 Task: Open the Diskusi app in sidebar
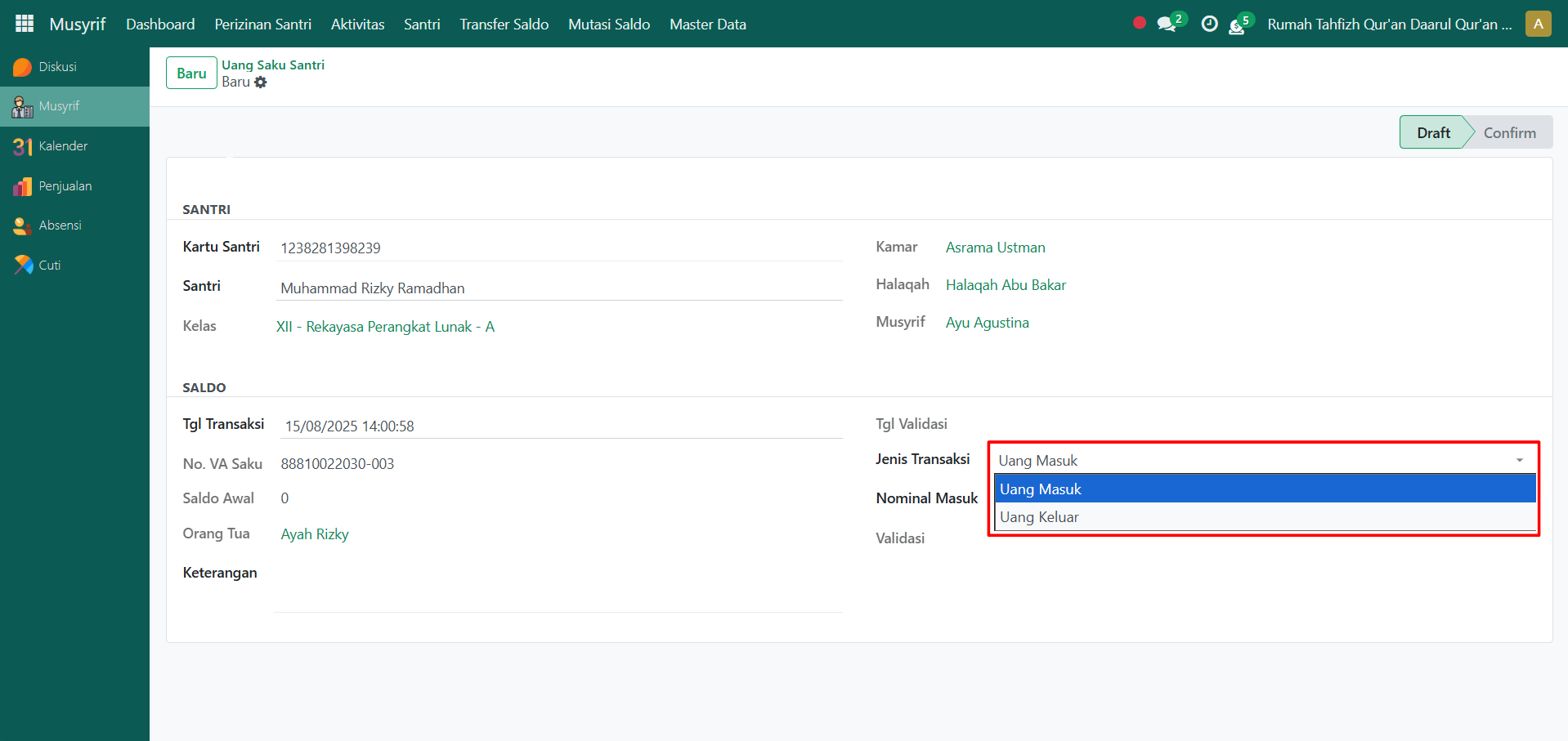[57, 67]
